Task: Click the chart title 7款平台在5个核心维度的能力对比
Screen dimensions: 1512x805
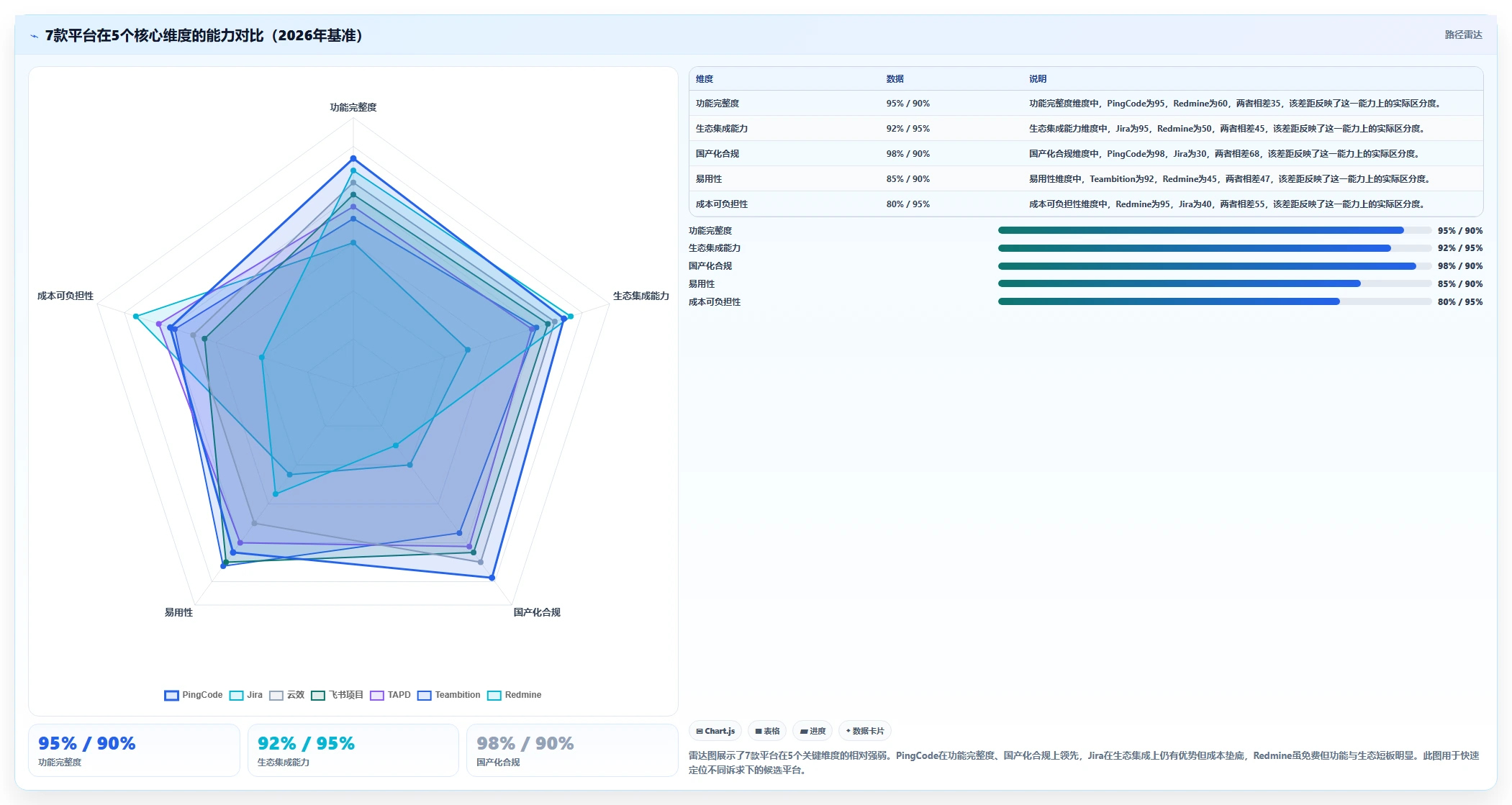Action: coord(204,35)
